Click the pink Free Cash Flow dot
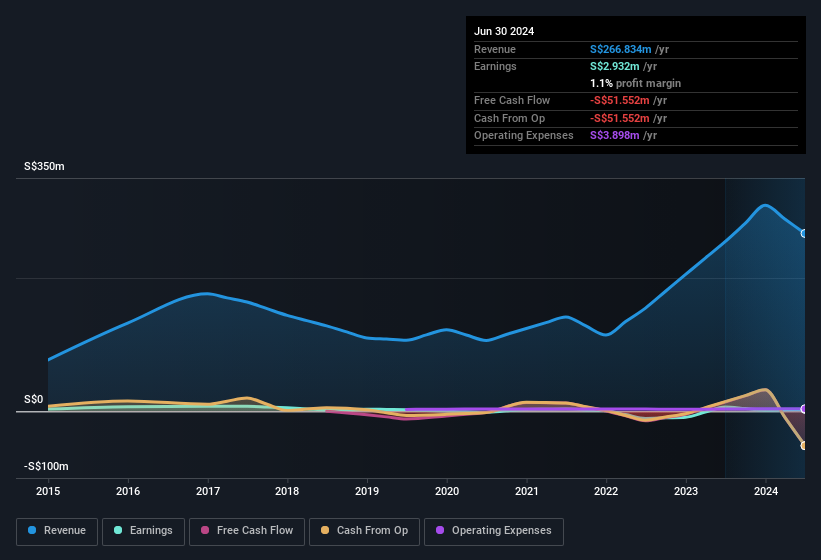Image resolution: width=821 pixels, height=560 pixels. pos(205,530)
